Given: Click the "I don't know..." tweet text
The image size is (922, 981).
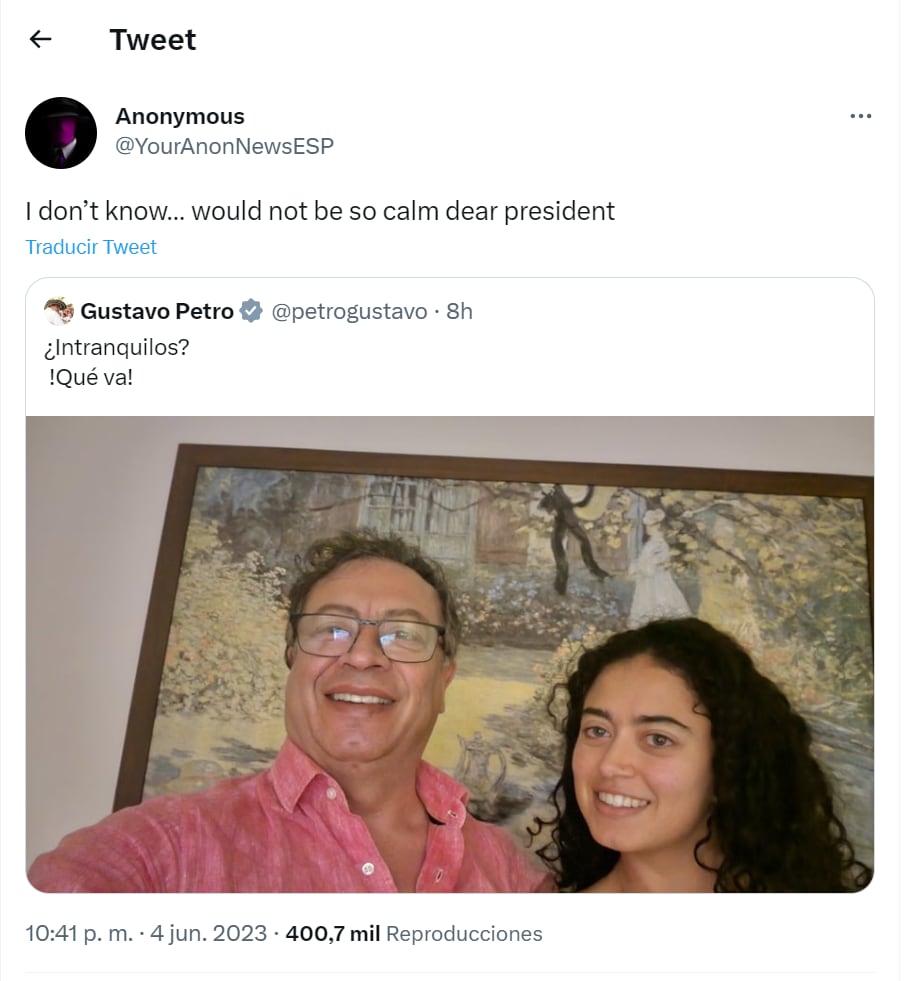Looking at the screenshot, I should pos(319,212).
